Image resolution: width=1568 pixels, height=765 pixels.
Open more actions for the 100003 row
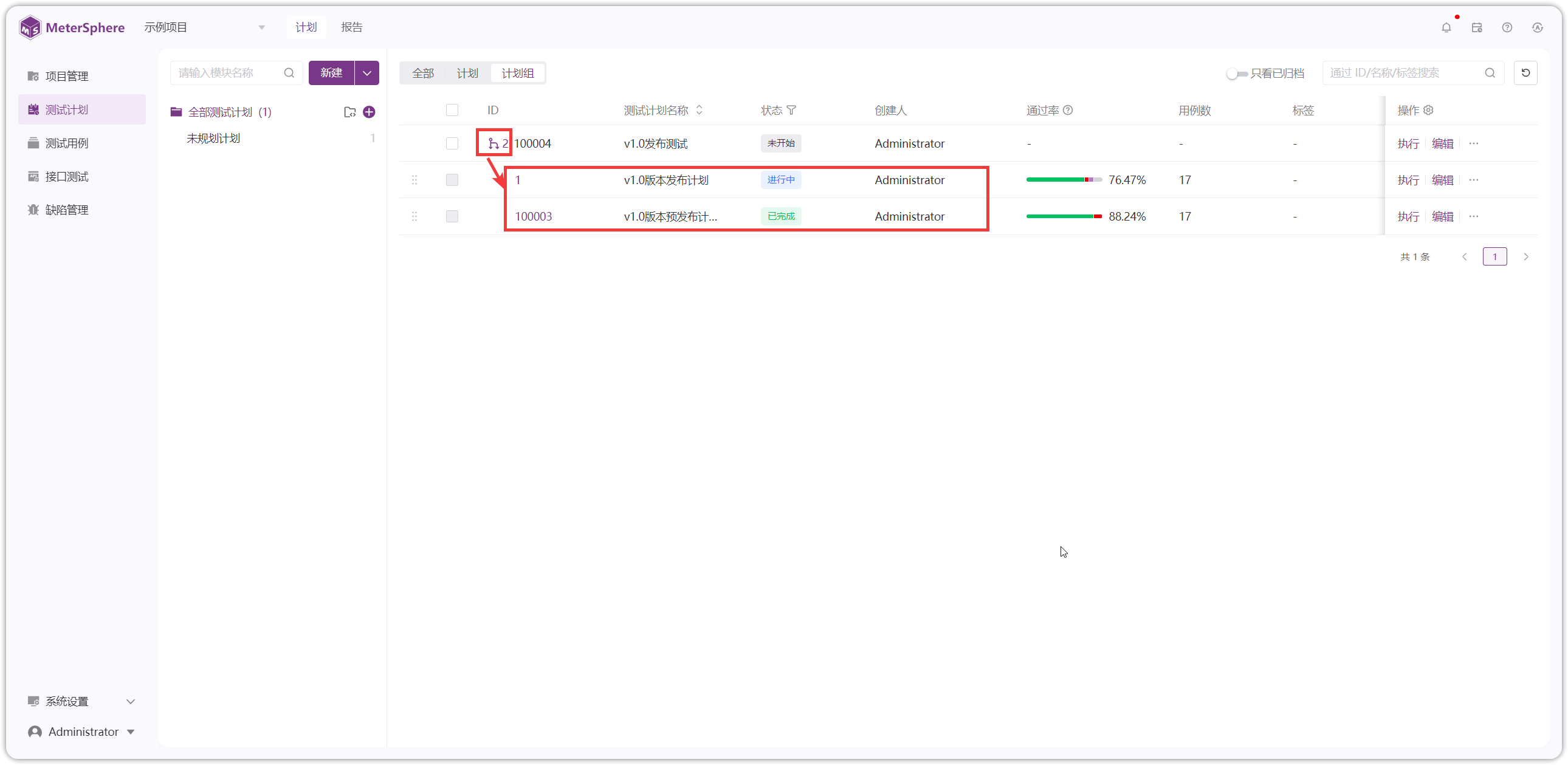point(1474,217)
